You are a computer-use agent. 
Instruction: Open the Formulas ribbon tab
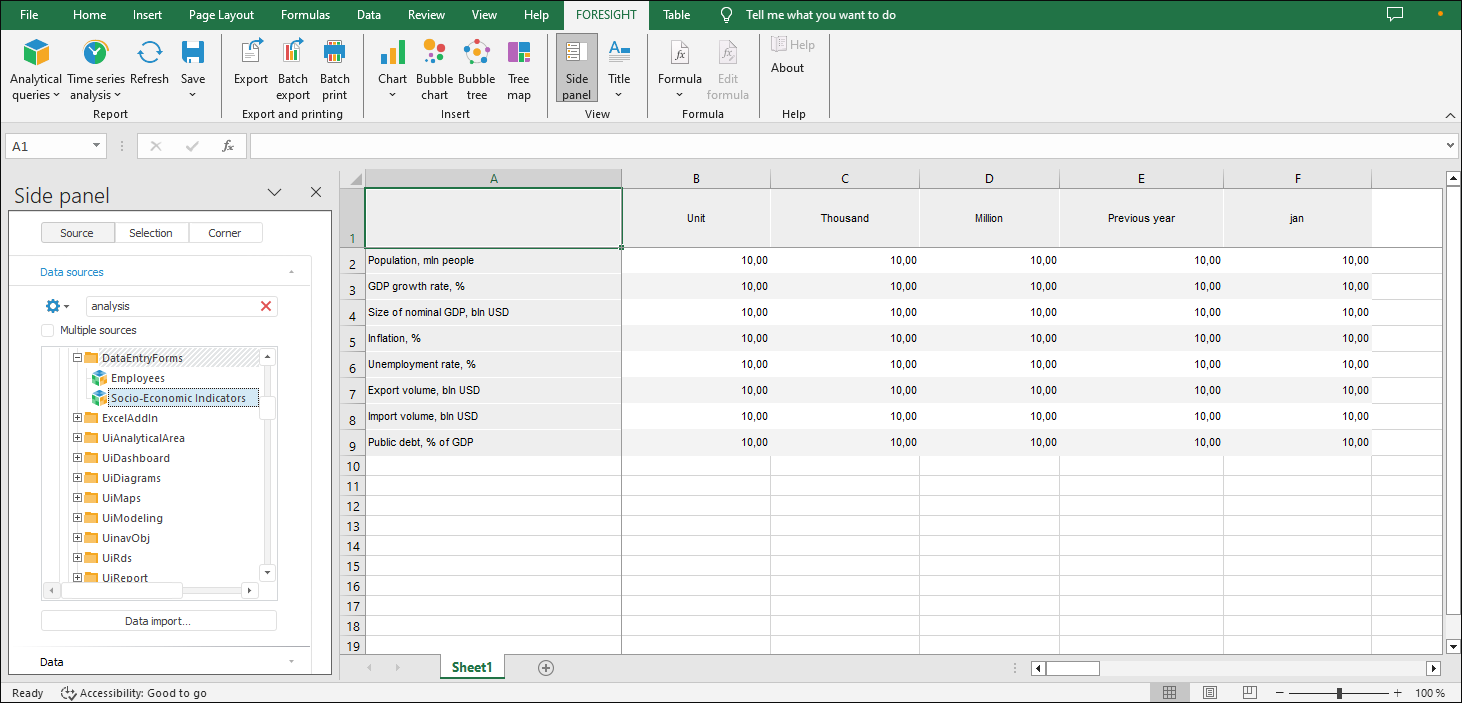pyautogui.click(x=305, y=15)
